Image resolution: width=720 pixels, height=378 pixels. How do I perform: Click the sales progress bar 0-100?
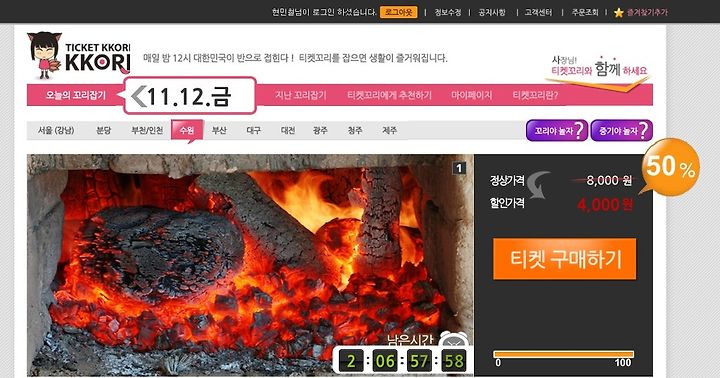tap(563, 354)
